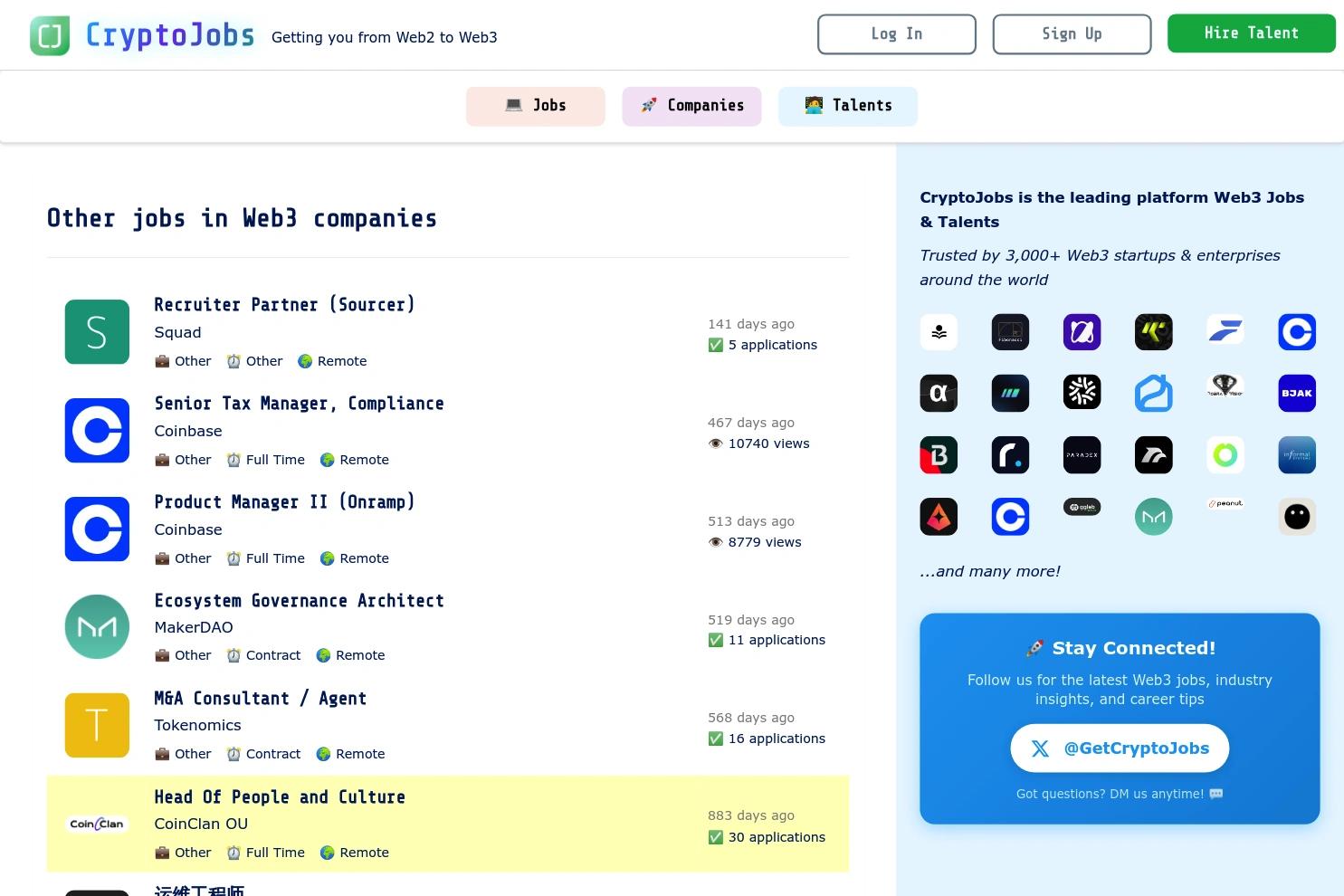Click the Sign Up button
Viewport: 1344px width, 896px height.
tap(1072, 34)
